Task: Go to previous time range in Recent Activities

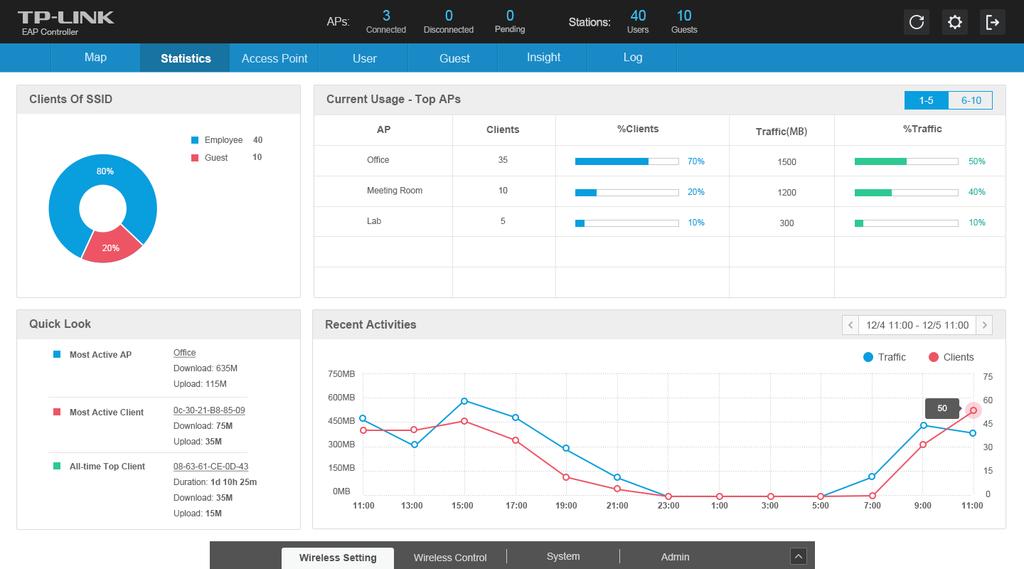Action: click(x=850, y=325)
